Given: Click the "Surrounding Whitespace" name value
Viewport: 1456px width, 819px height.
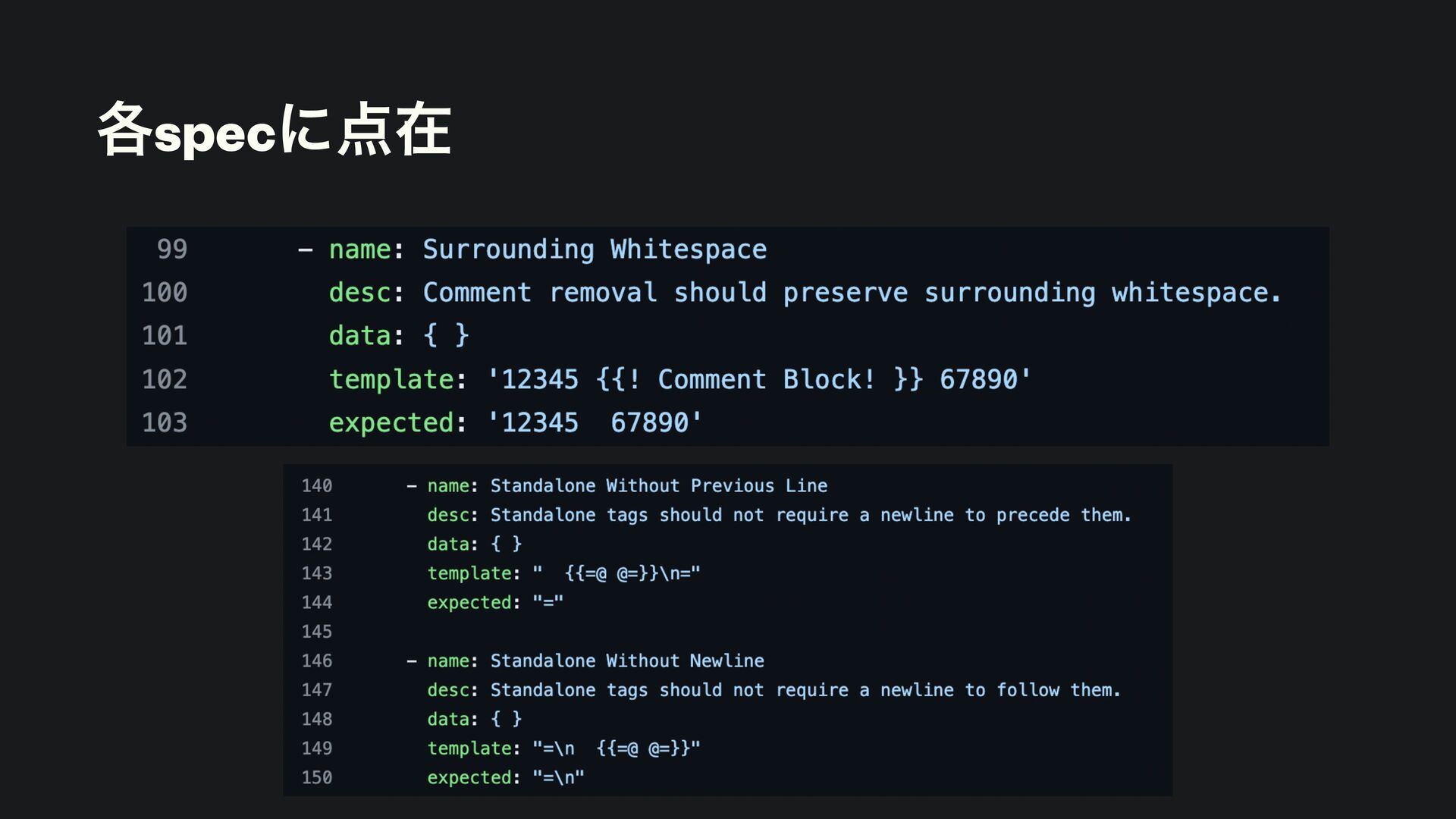Looking at the screenshot, I should 595,249.
